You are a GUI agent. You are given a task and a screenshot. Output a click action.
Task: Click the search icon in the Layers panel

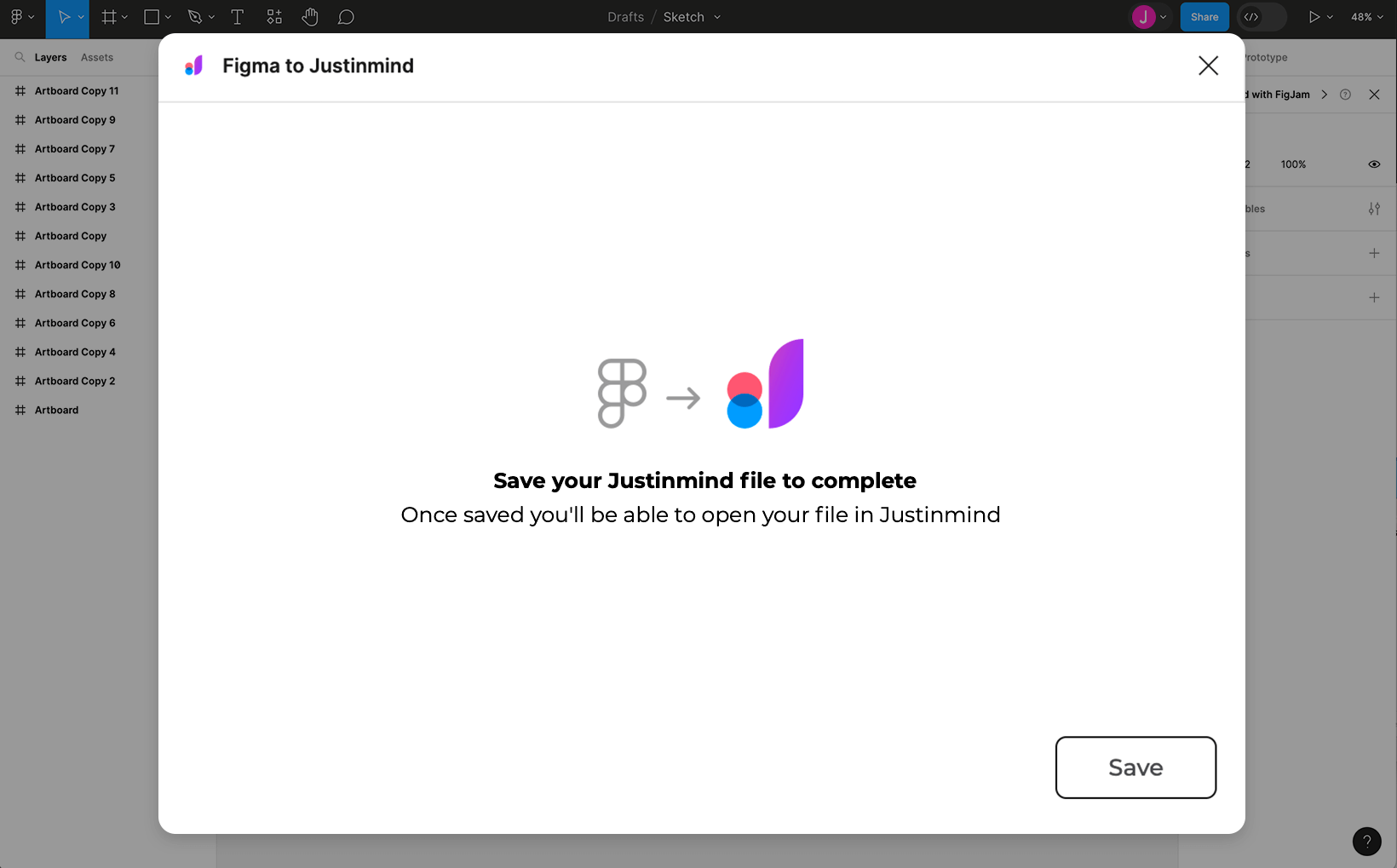20,57
